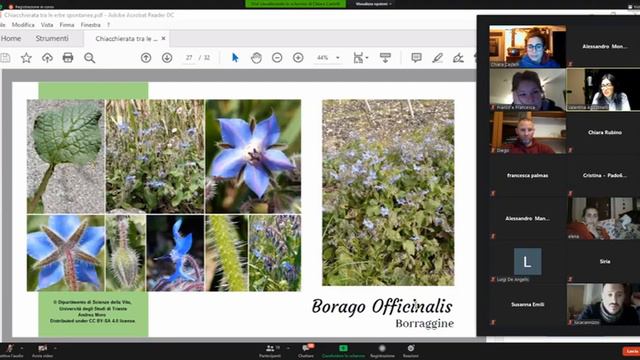Screen dimensions: 640x360
Task: Click the red leave meeting button
Action: 631,351
